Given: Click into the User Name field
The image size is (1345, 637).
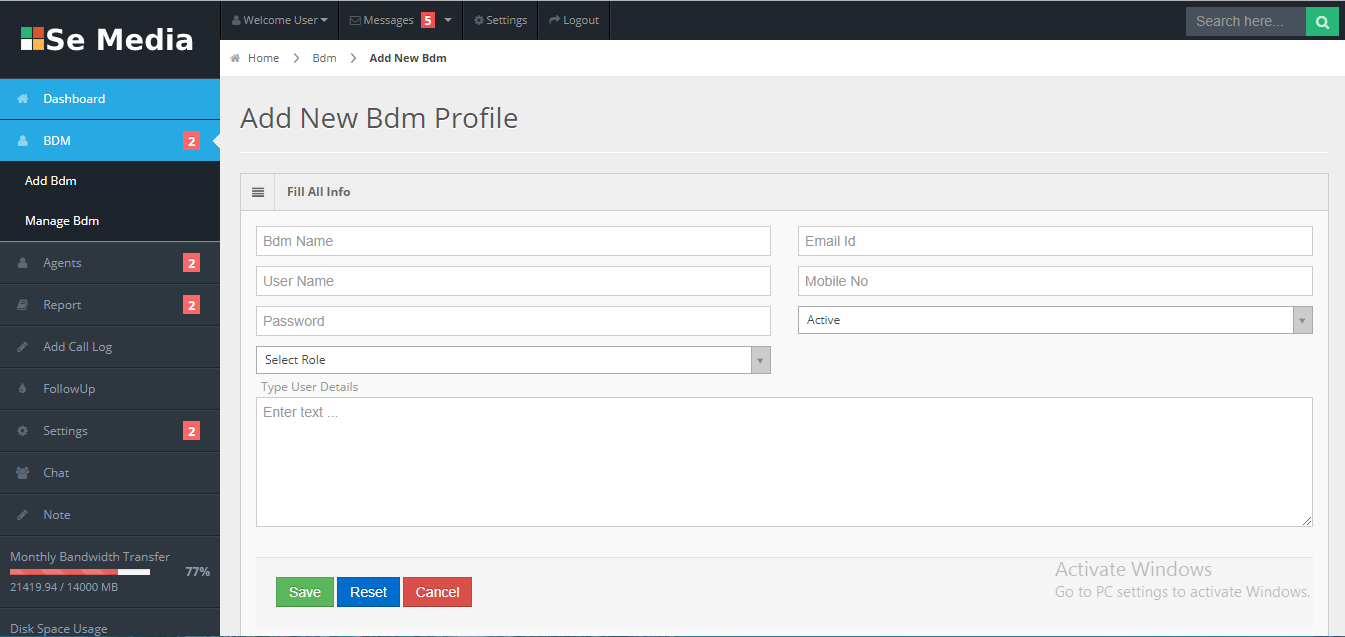Looking at the screenshot, I should (513, 281).
